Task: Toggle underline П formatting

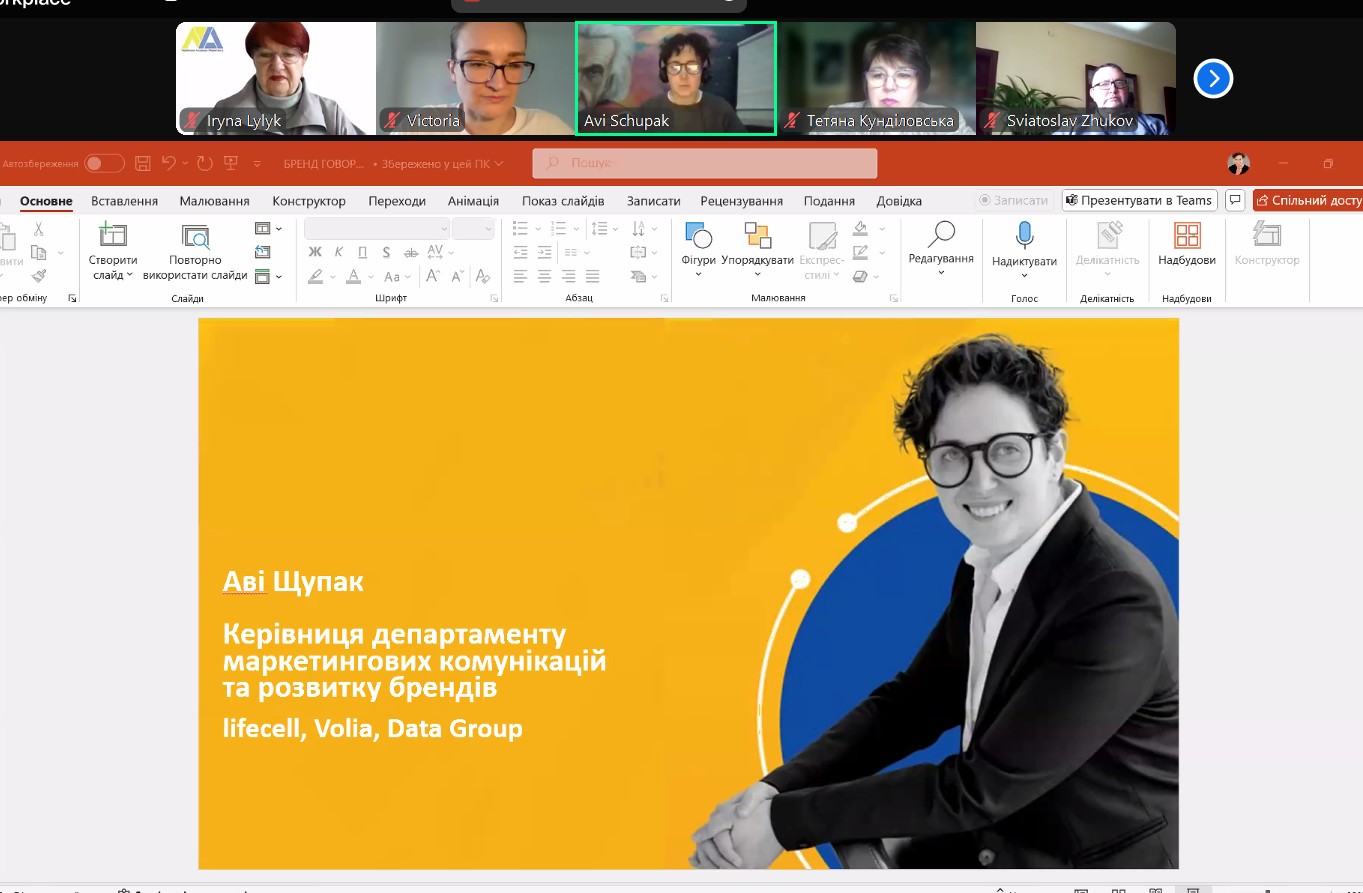Action: coord(362,252)
